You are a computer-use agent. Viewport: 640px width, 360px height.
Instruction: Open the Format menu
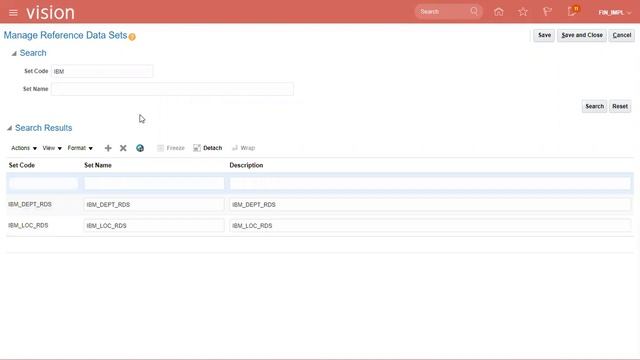click(80, 148)
